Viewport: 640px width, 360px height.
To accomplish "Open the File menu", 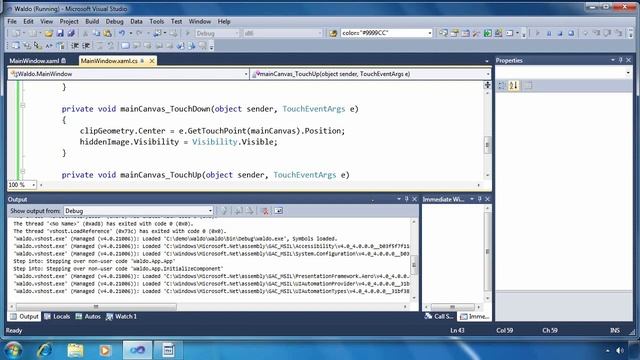I will [x=12, y=21].
